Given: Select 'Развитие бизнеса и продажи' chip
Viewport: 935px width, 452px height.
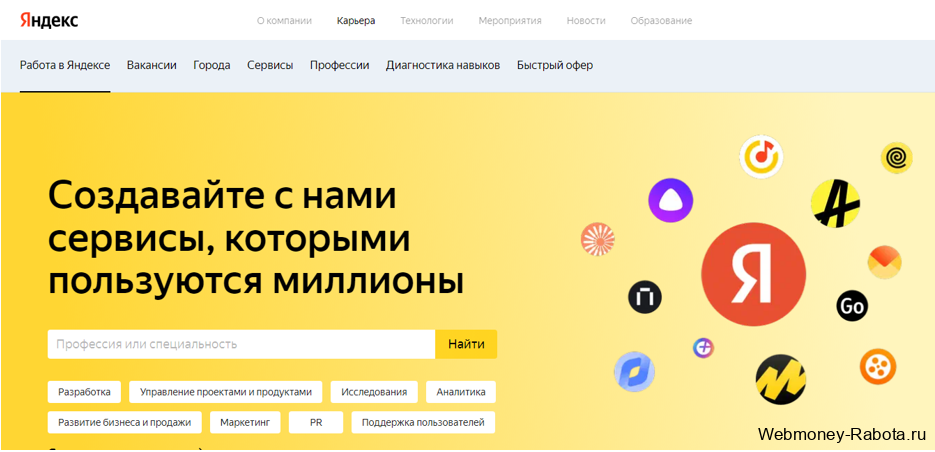Looking at the screenshot, I should (125, 422).
